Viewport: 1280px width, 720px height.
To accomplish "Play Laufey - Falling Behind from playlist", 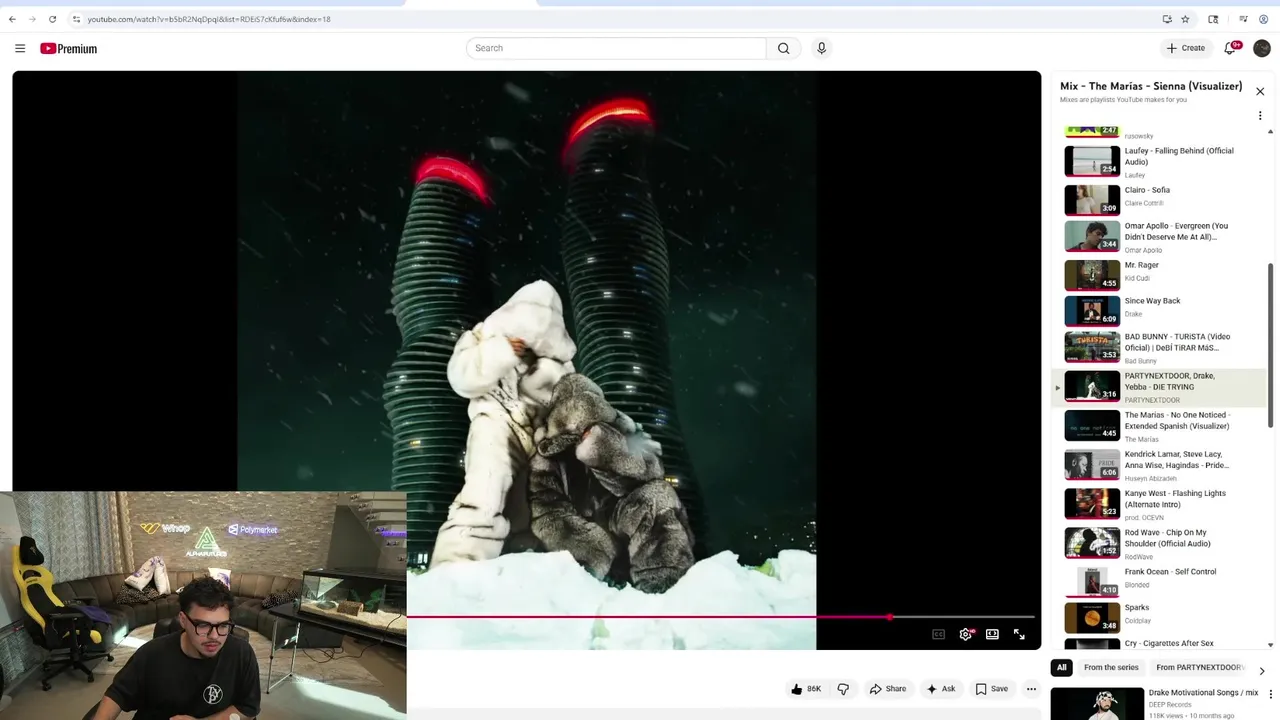I will click(x=1159, y=162).
